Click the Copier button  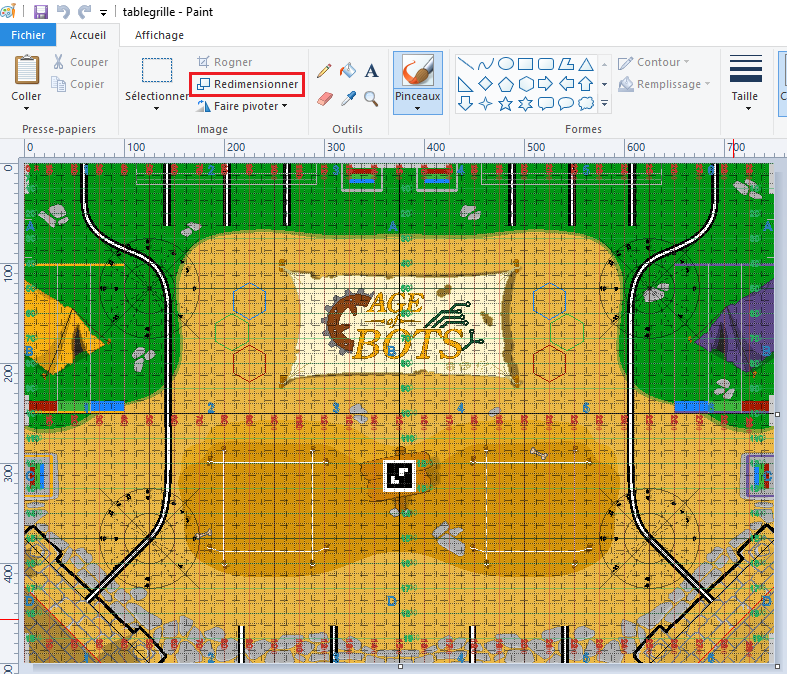78,84
